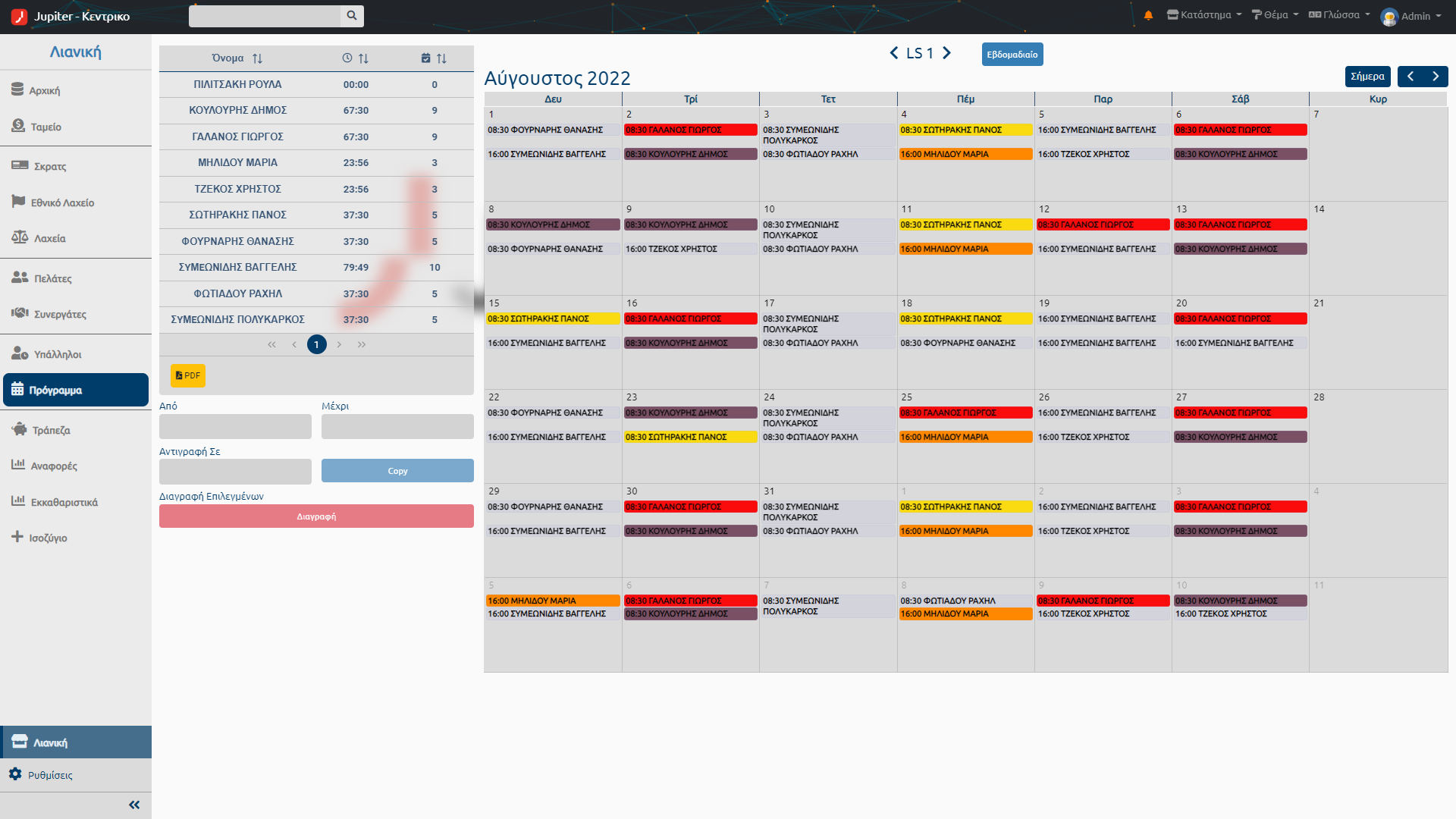
Task: Open Αρχική in the sidebar
Action: (76, 90)
